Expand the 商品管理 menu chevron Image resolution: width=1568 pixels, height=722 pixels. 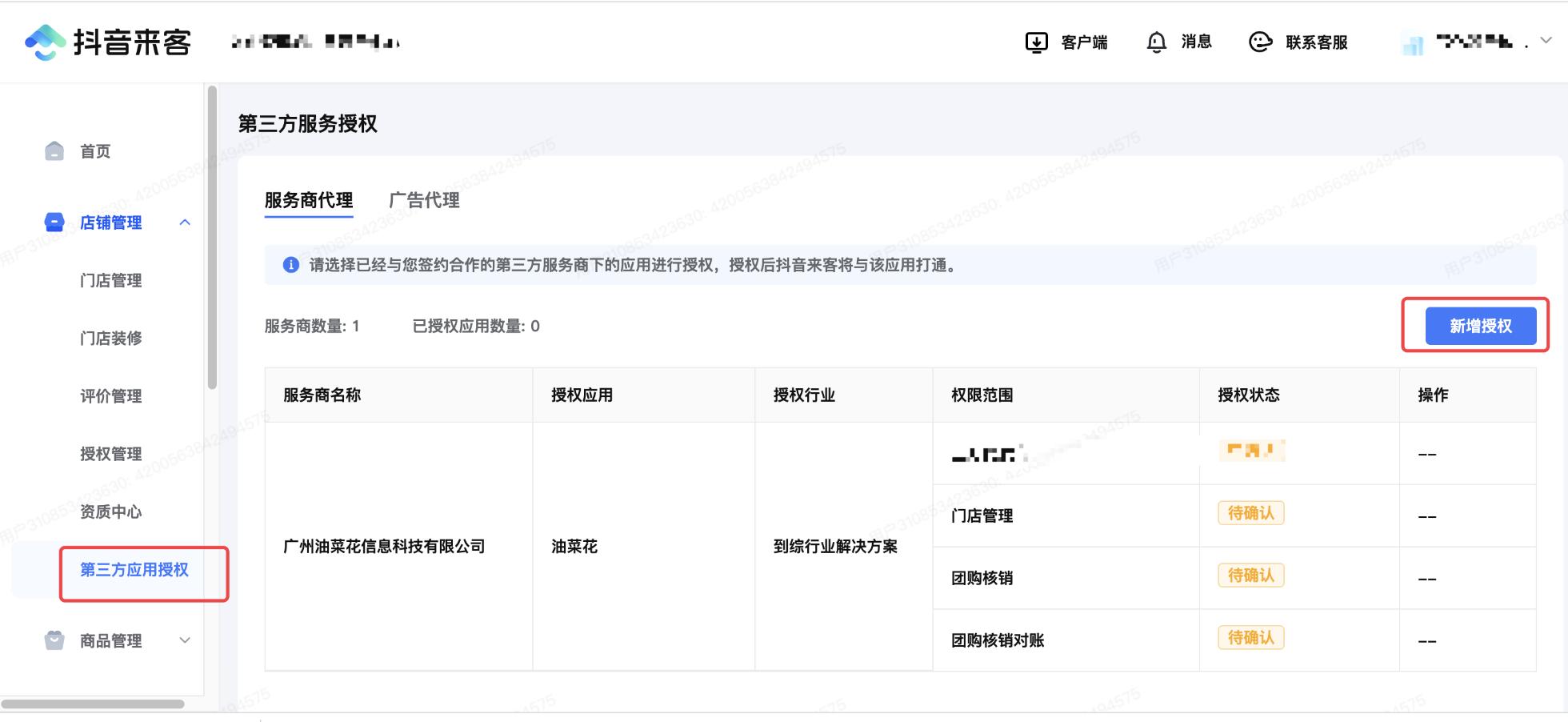click(185, 640)
